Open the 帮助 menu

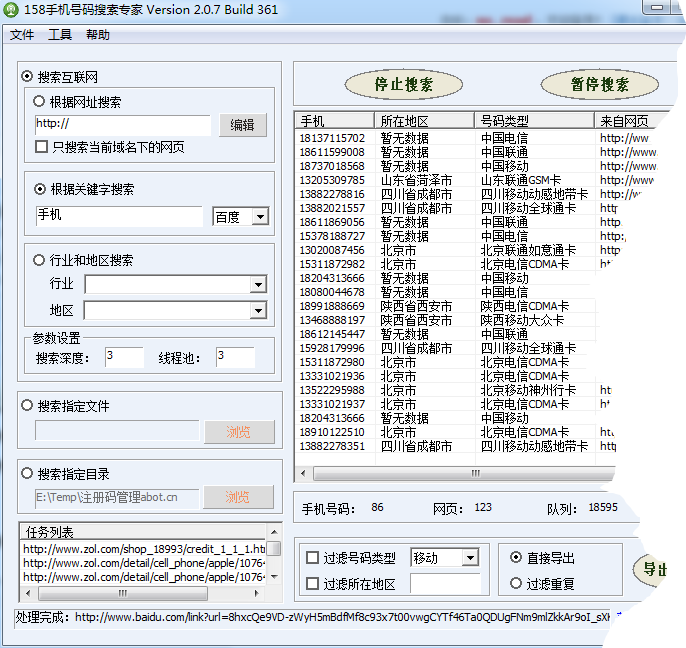click(98, 35)
